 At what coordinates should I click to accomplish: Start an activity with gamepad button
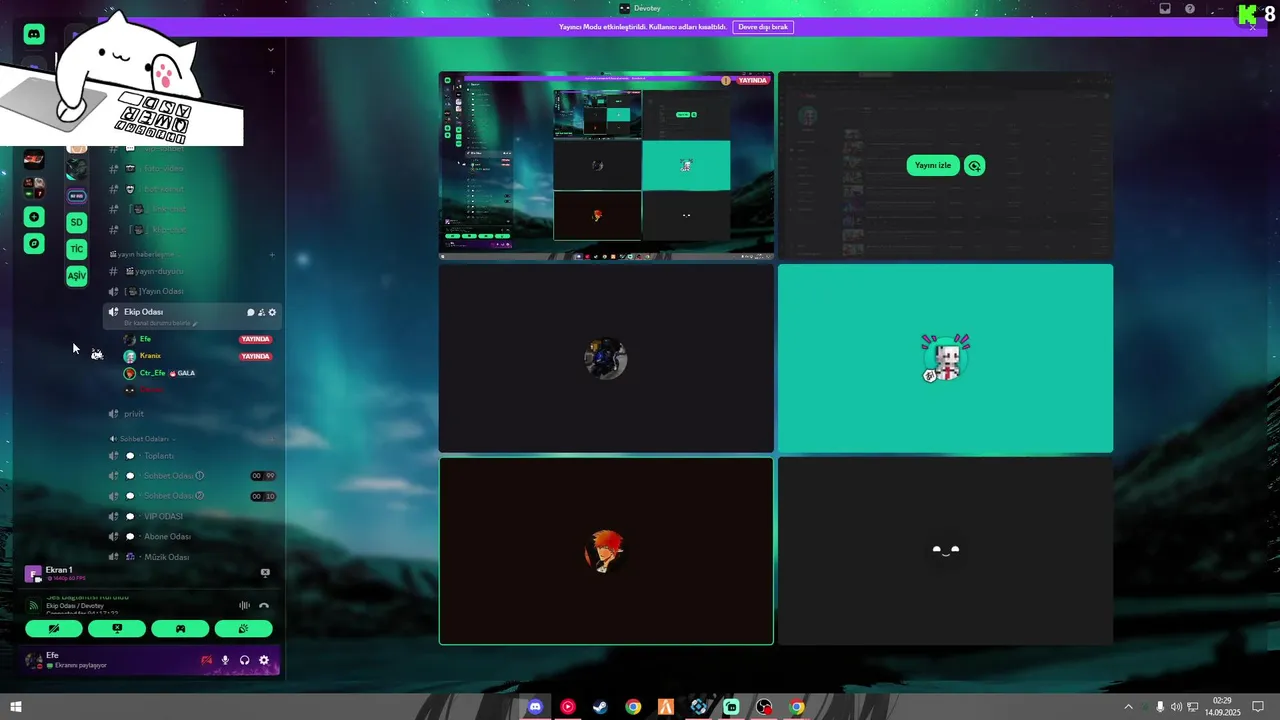180,629
